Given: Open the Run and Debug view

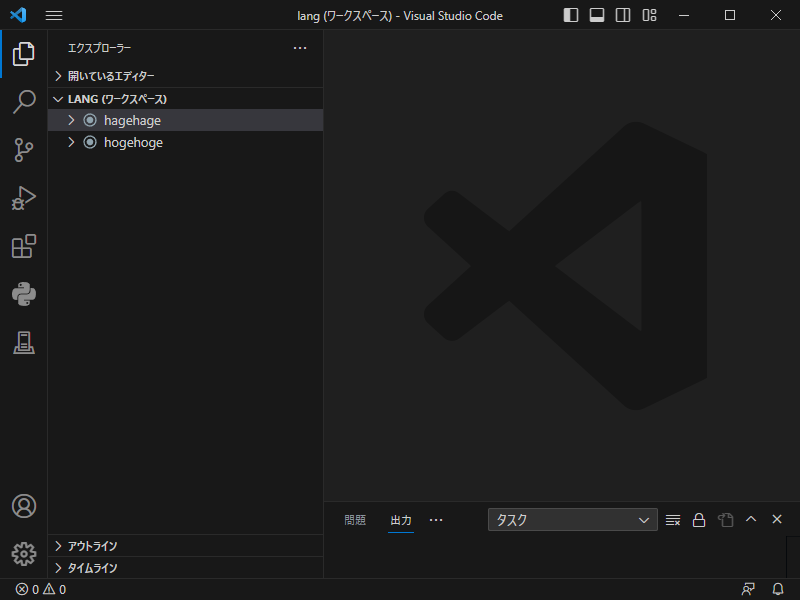Looking at the screenshot, I should (23, 198).
